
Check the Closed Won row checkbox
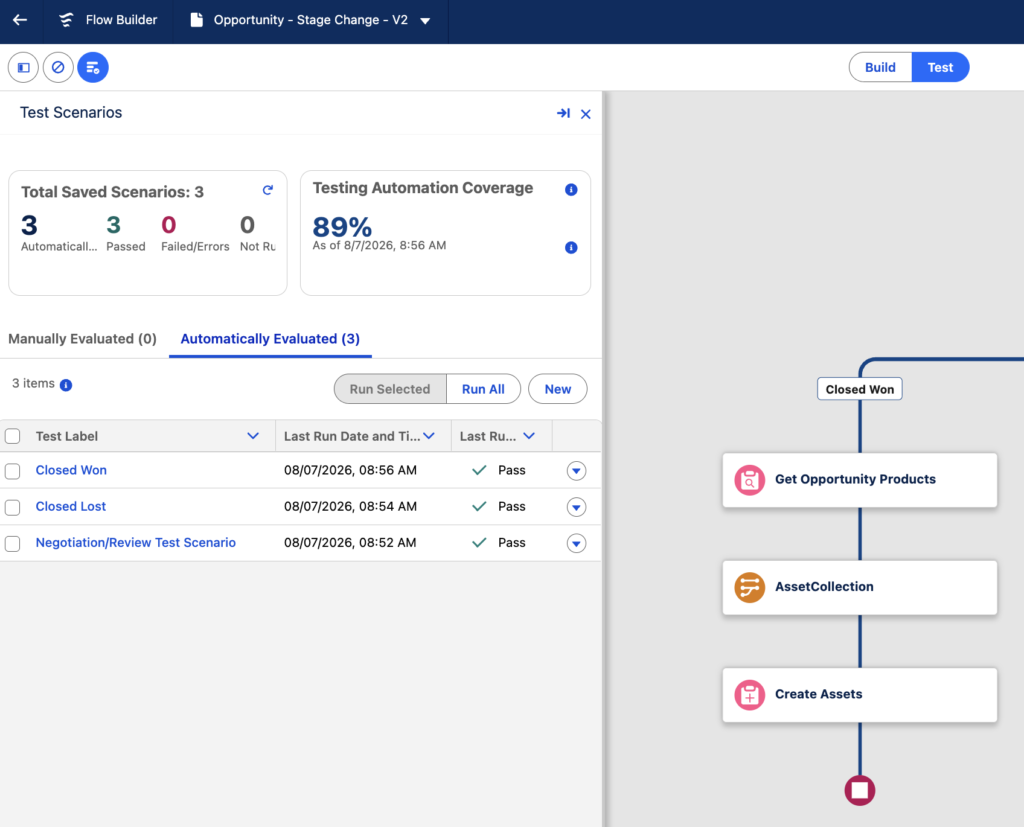tap(12, 471)
